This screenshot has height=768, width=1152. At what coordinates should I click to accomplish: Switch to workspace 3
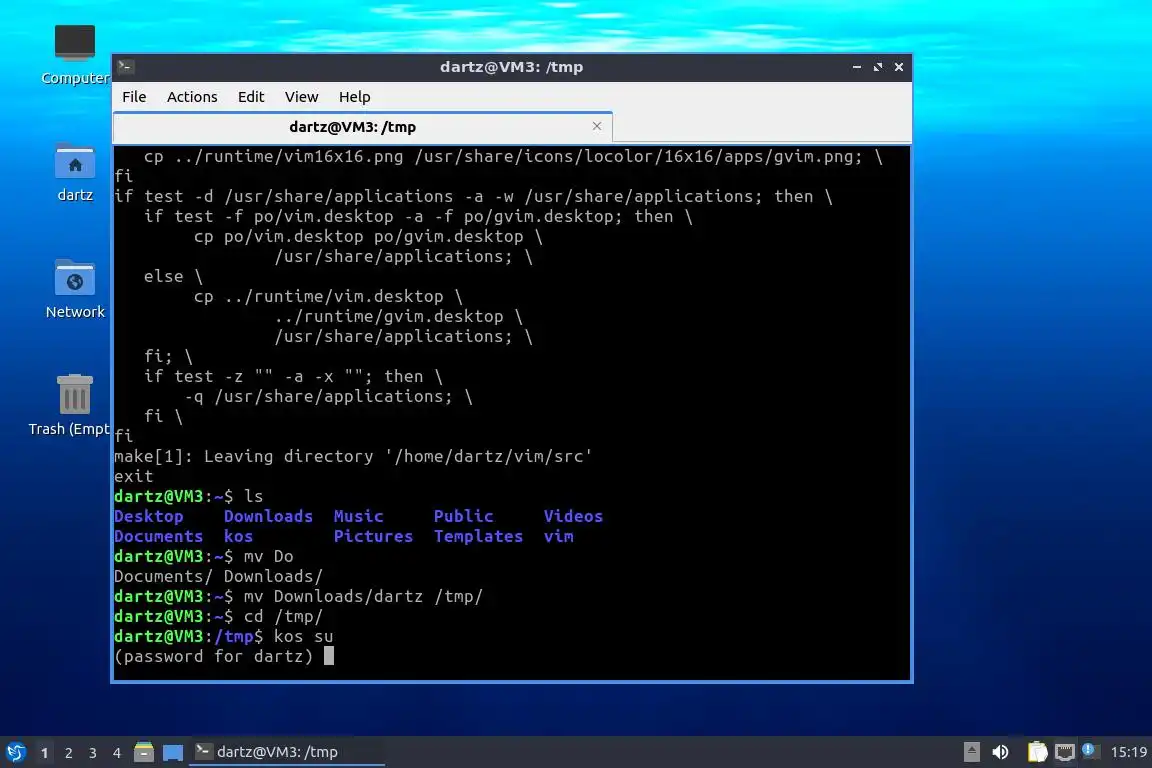tap(93, 753)
